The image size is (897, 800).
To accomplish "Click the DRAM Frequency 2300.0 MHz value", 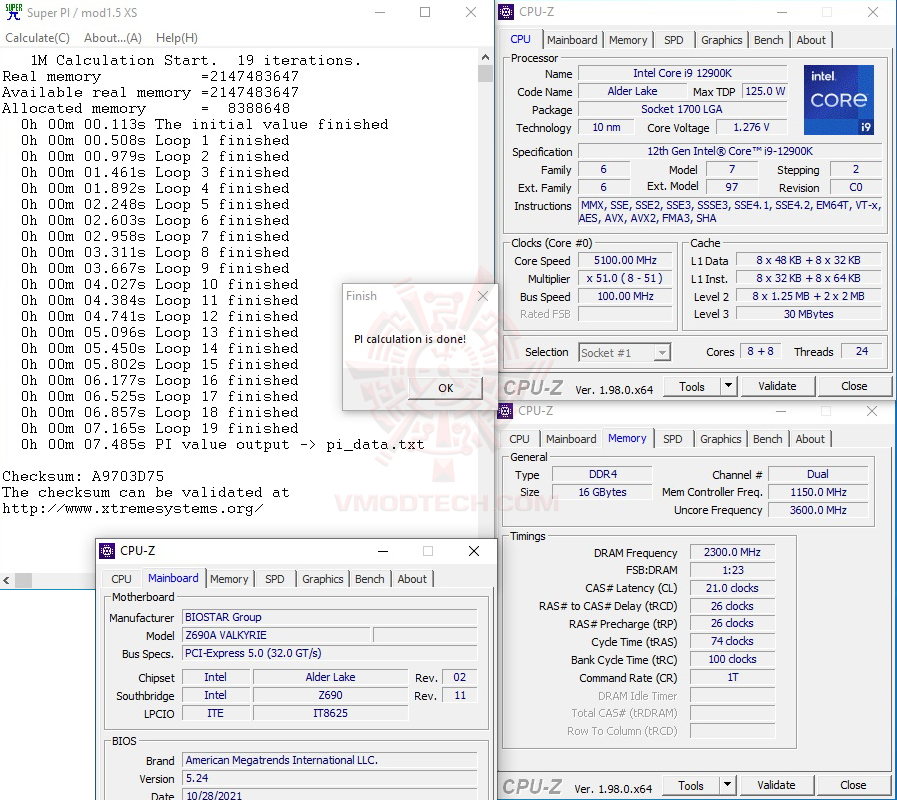I will tap(732, 552).
